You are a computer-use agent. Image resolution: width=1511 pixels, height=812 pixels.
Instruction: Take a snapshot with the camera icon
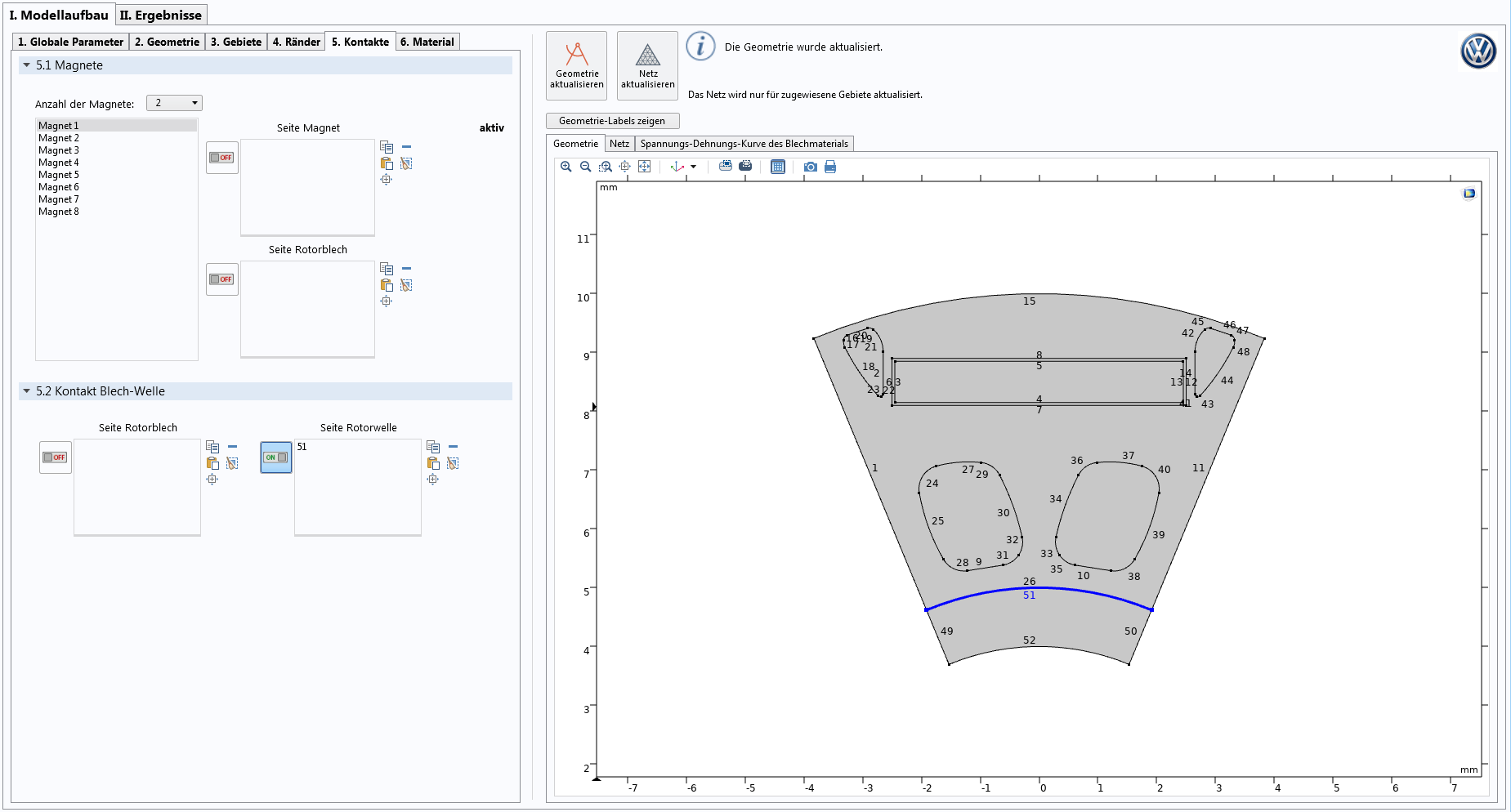point(810,167)
